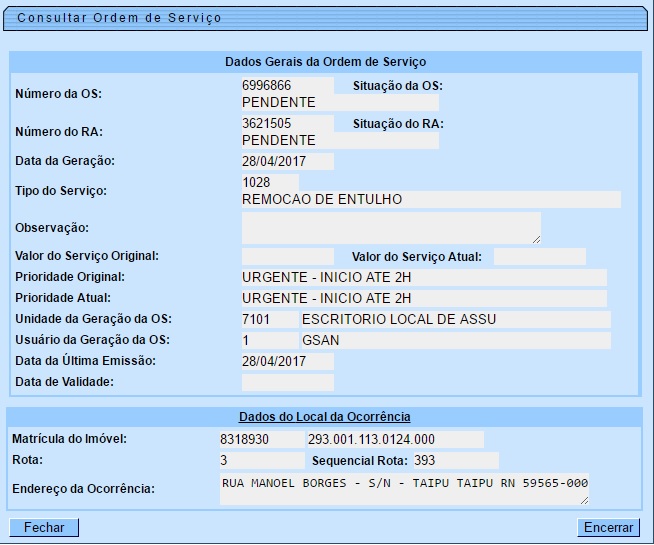
Task: Focus the empty Data de Validade field
Action: 287,382
